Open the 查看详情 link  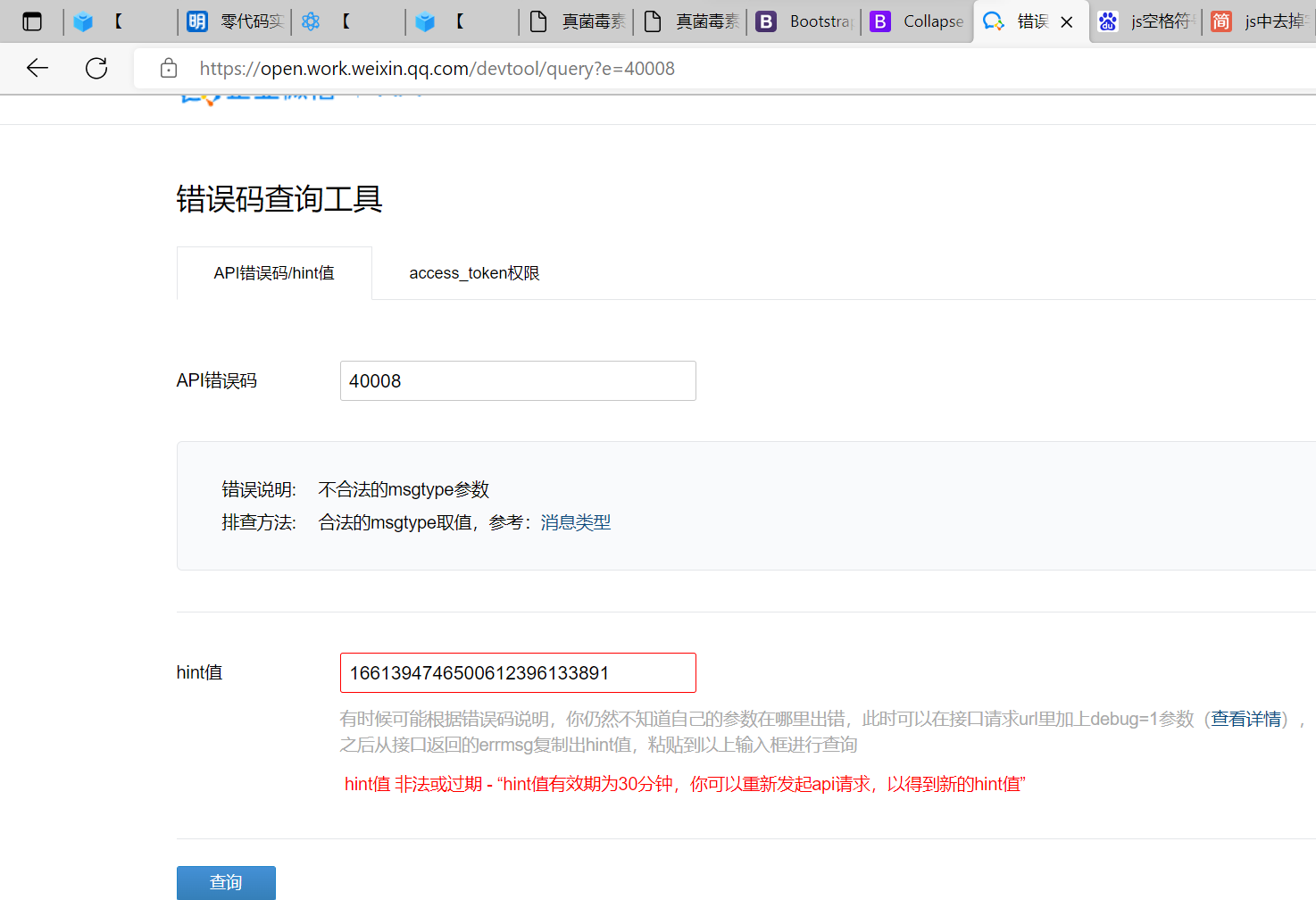[x=1245, y=719]
